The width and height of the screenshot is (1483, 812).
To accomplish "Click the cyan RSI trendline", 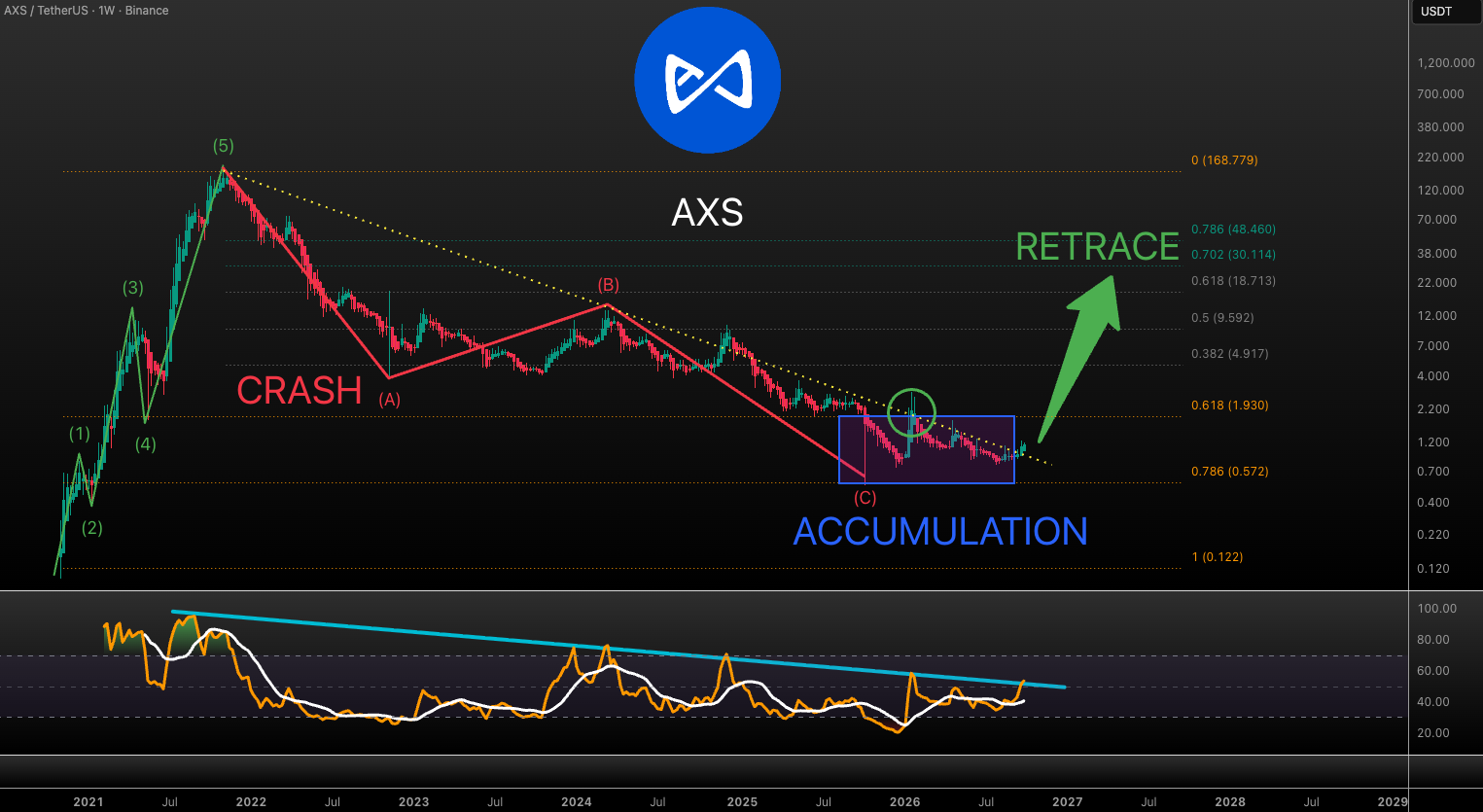I will pyautogui.click(x=619, y=650).
